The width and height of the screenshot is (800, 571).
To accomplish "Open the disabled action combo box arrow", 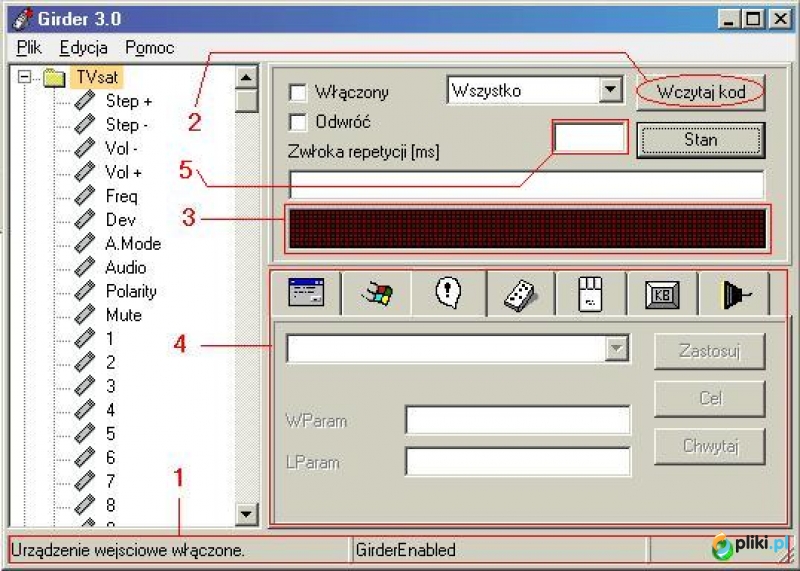I will (617, 349).
